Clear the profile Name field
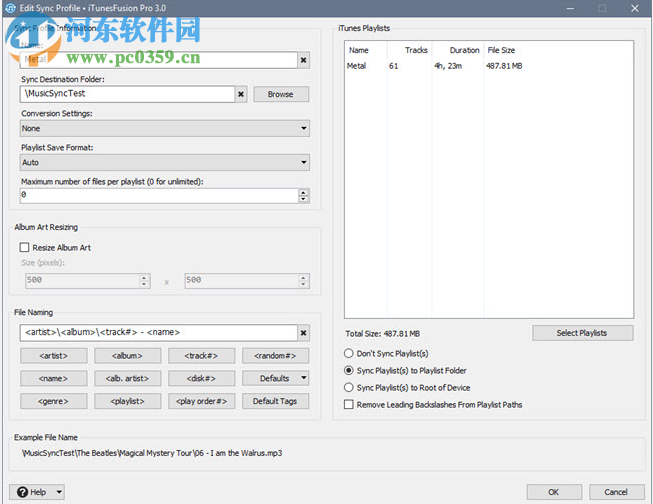653x504 pixels. [304, 60]
